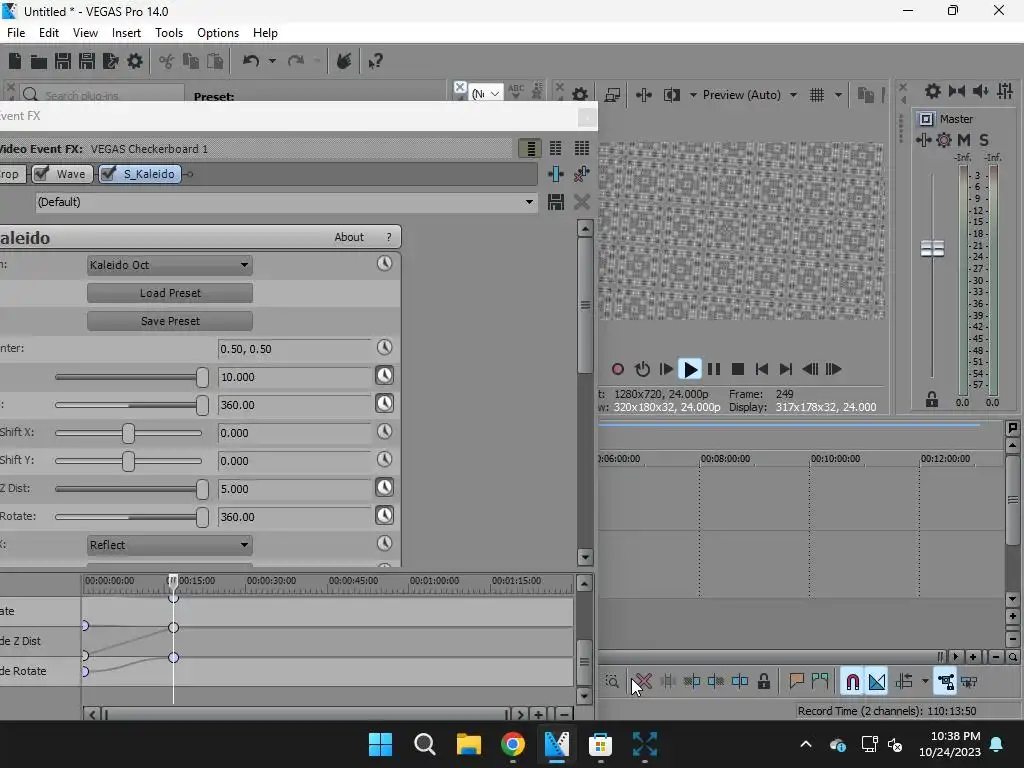The image size is (1024, 768).
Task: Open the Kaleido Oct dropdown
Action: click(170, 264)
